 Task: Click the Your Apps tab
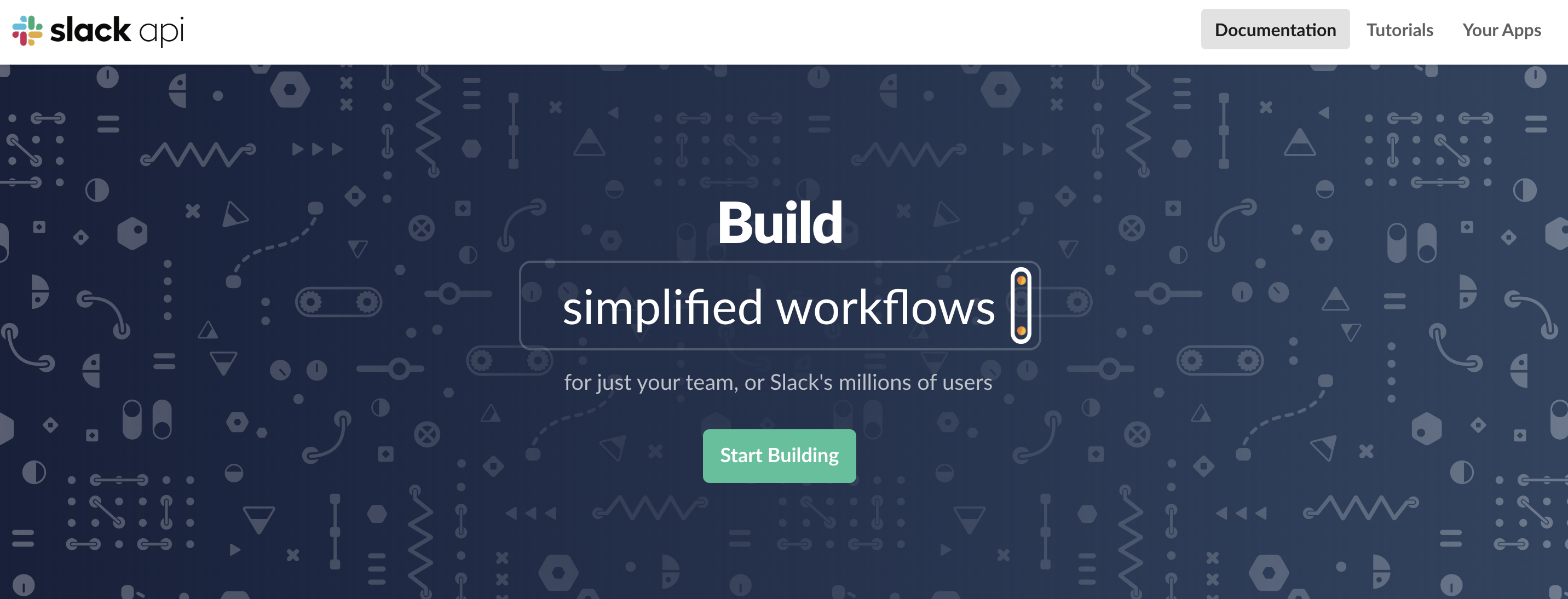[1500, 29]
